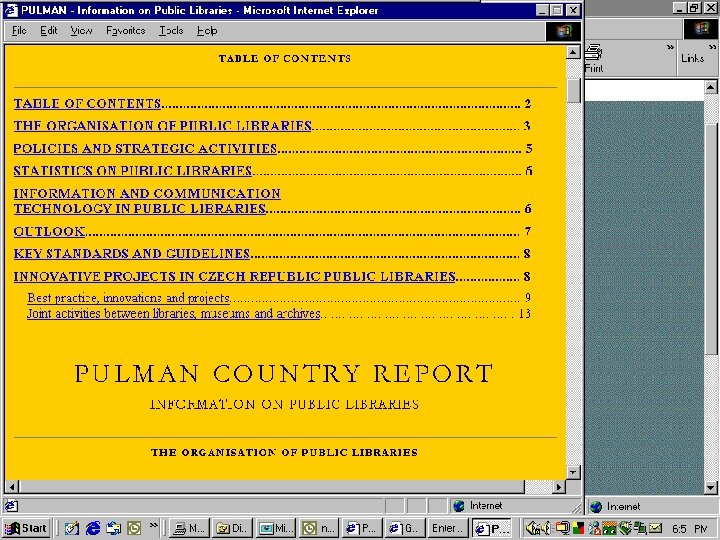Click Links label in background window
Viewport: 720px width, 540px height.
692,58
